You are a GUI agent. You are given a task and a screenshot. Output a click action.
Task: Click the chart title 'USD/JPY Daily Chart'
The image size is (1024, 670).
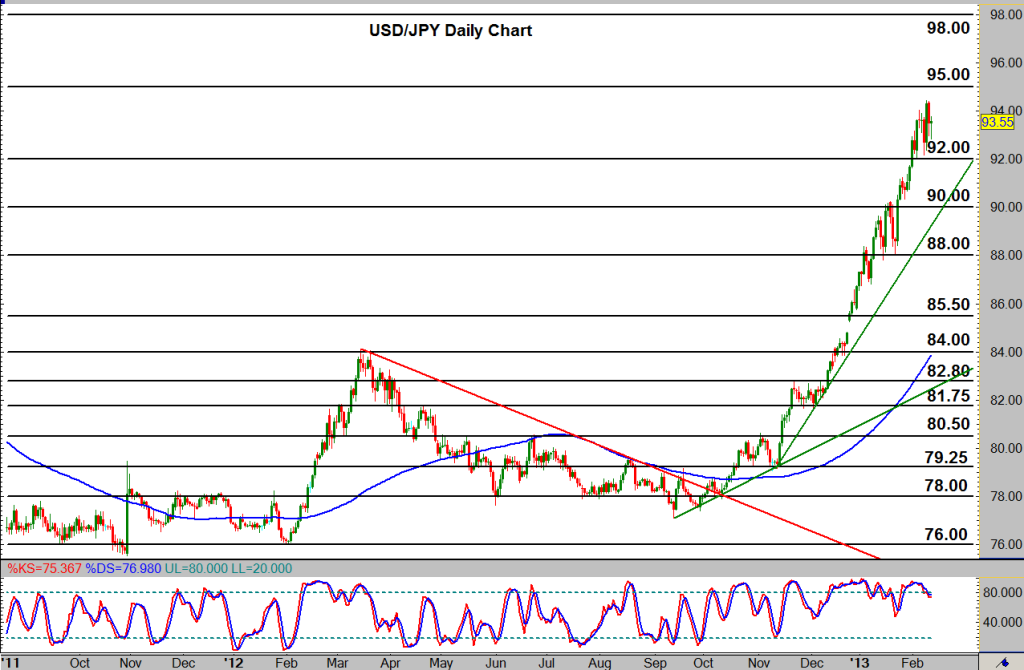pyautogui.click(x=450, y=31)
